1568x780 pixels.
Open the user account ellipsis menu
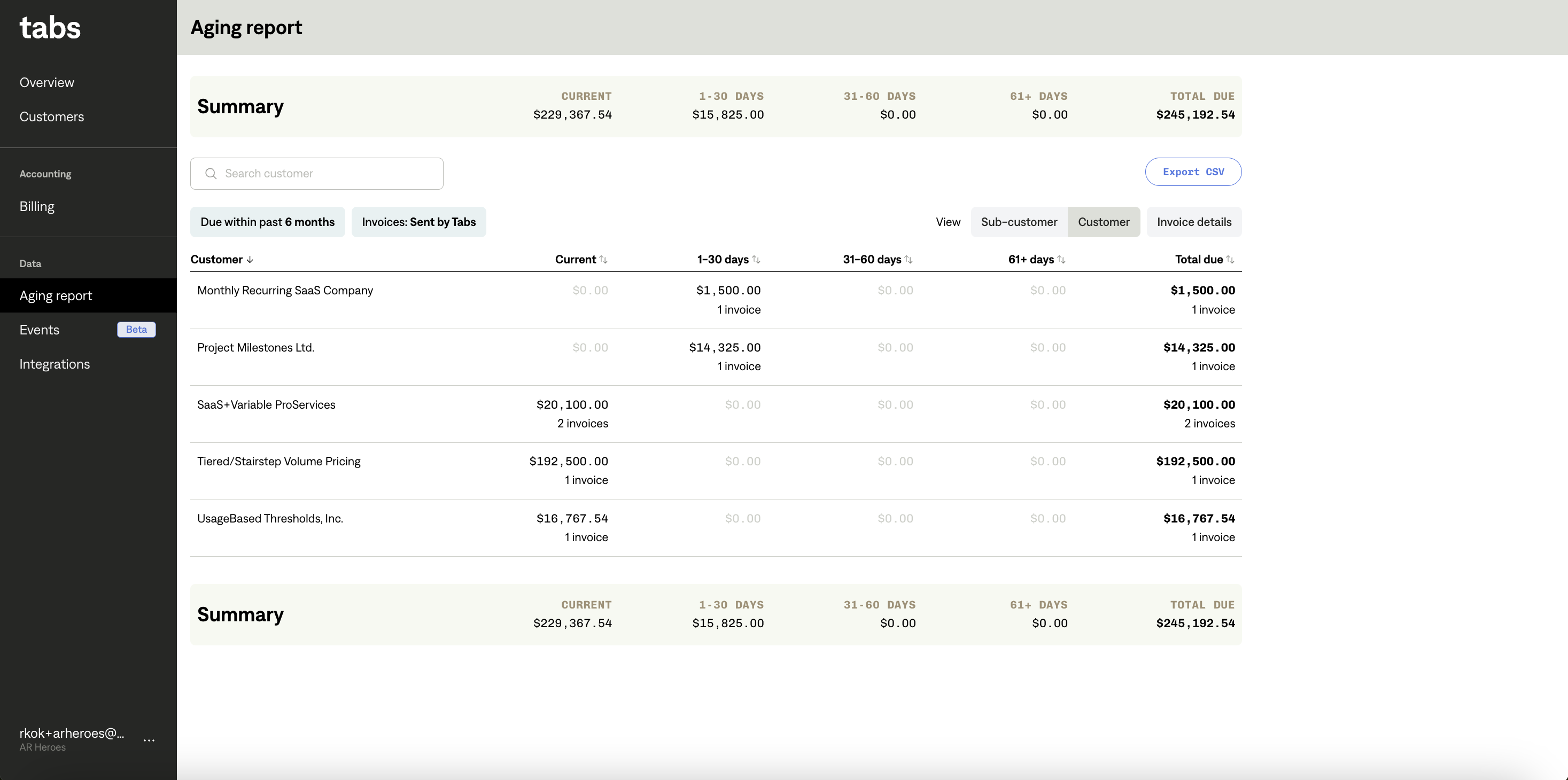(149, 740)
